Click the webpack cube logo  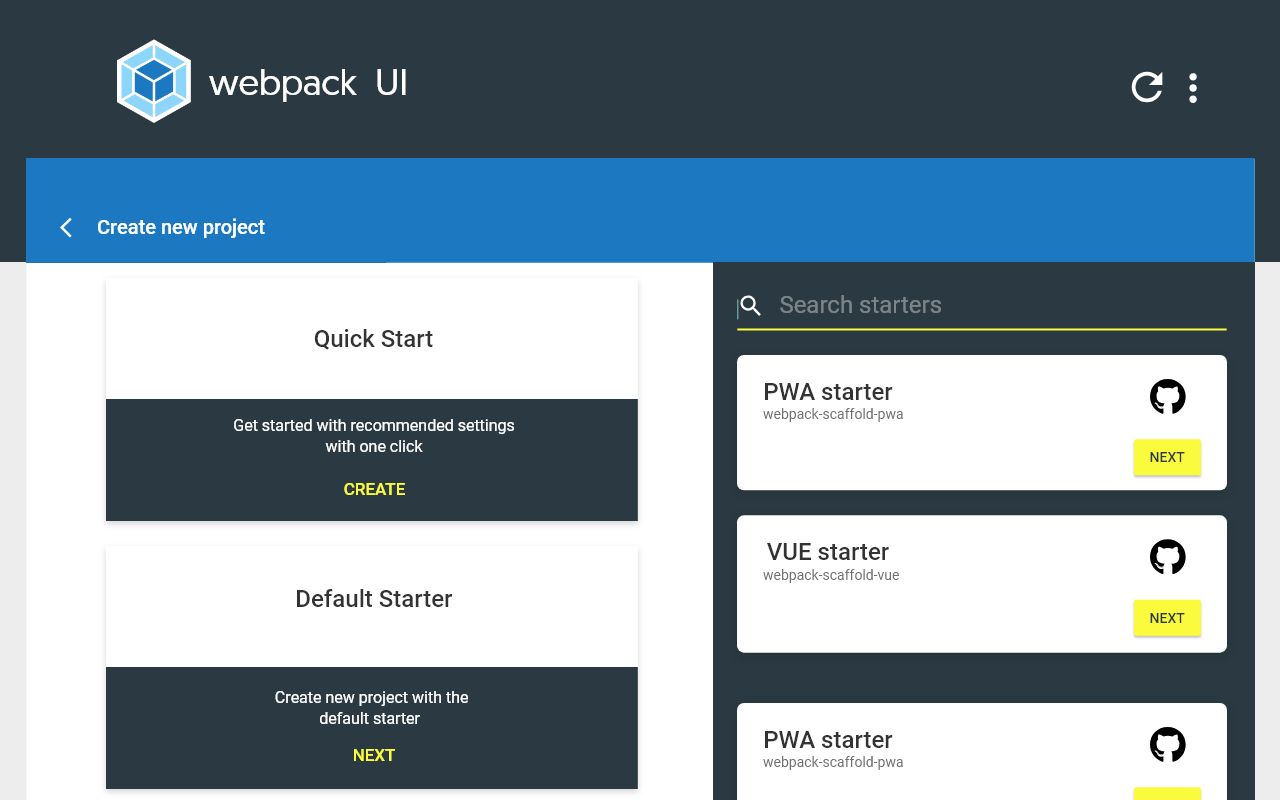tap(154, 81)
